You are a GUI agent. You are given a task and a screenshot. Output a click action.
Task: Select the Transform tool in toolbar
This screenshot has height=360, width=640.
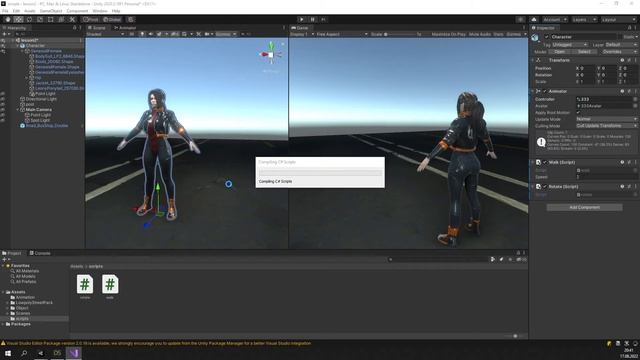click(61, 19)
